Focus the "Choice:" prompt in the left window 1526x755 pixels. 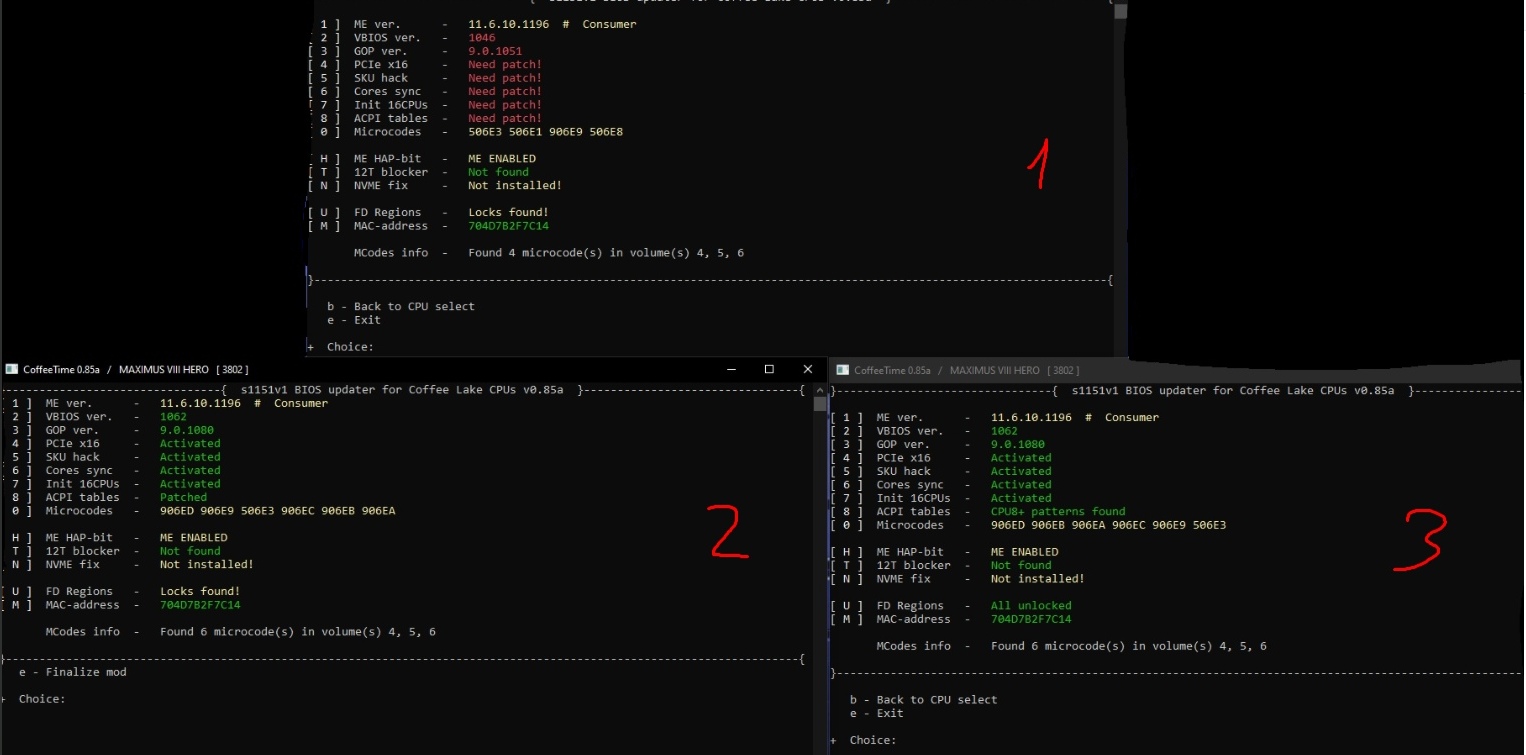(42, 699)
